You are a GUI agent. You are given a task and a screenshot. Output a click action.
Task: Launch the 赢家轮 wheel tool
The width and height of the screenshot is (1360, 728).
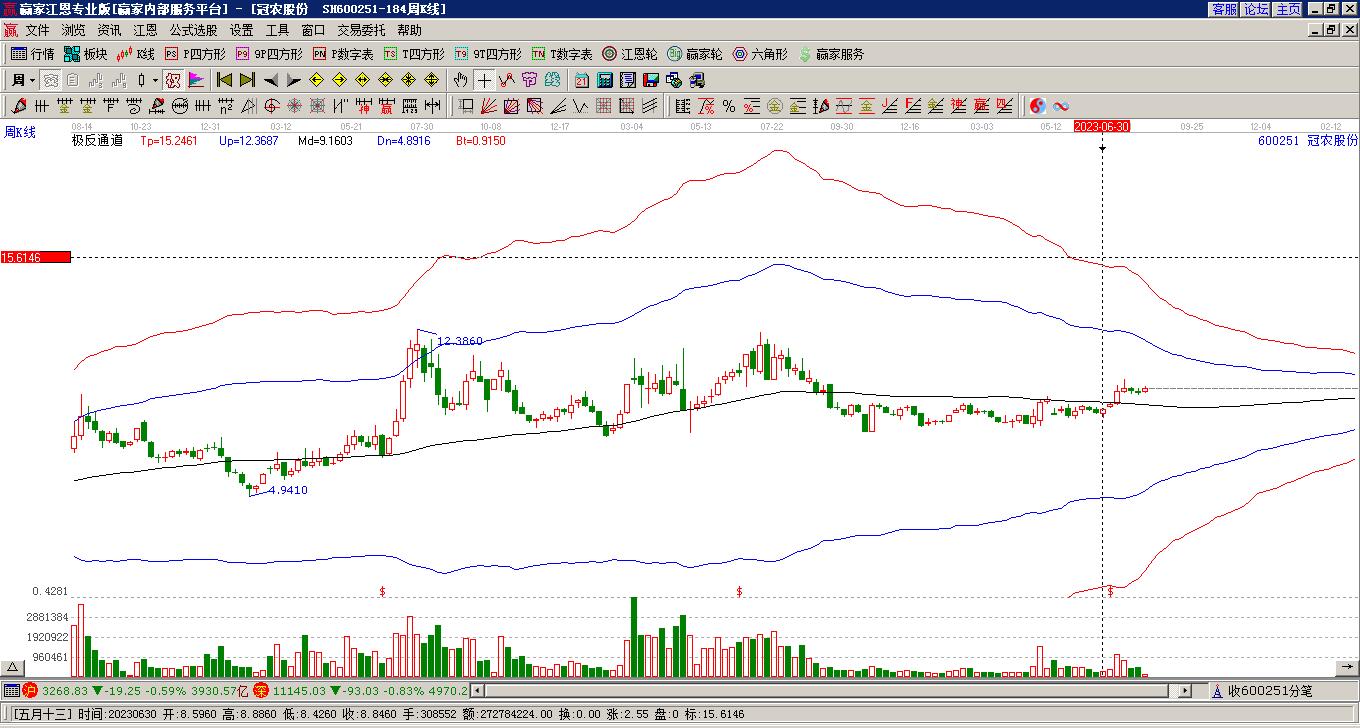[694, 54]
